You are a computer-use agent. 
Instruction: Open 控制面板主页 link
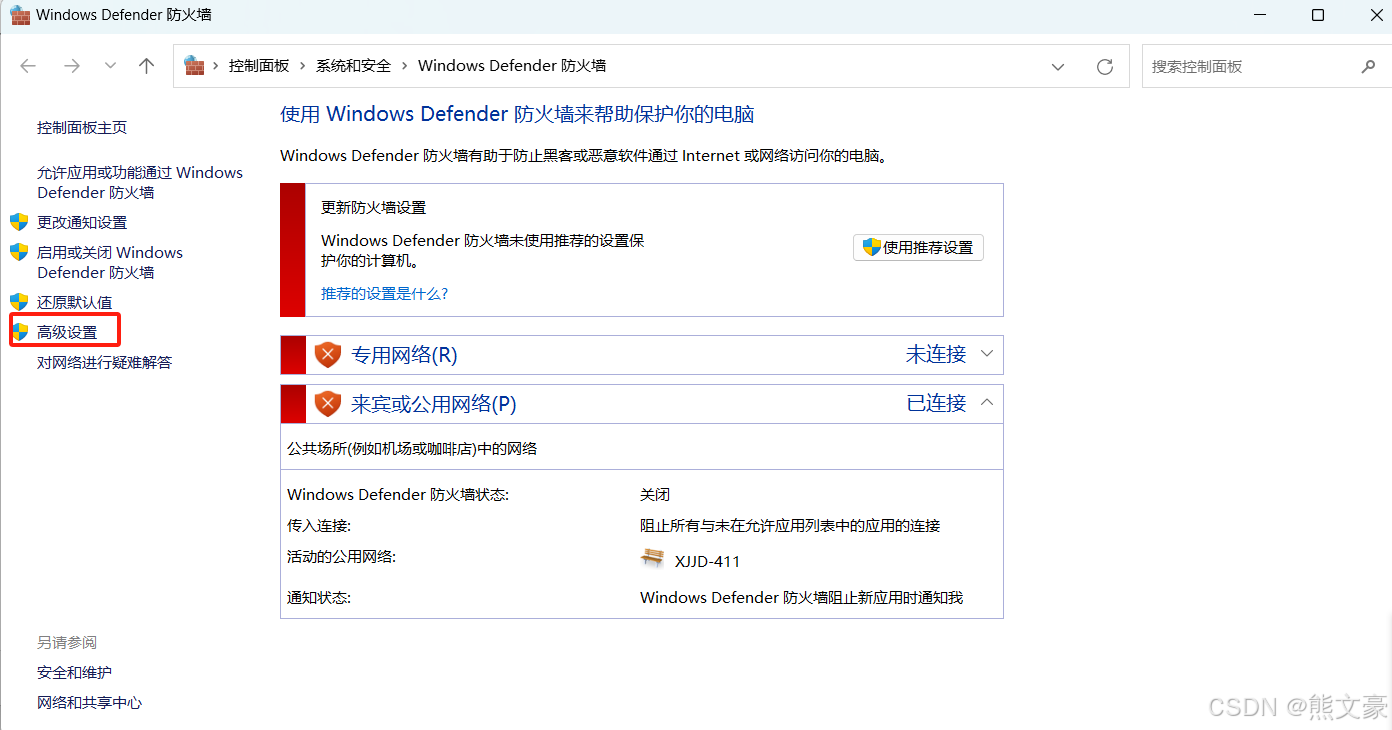82,128
